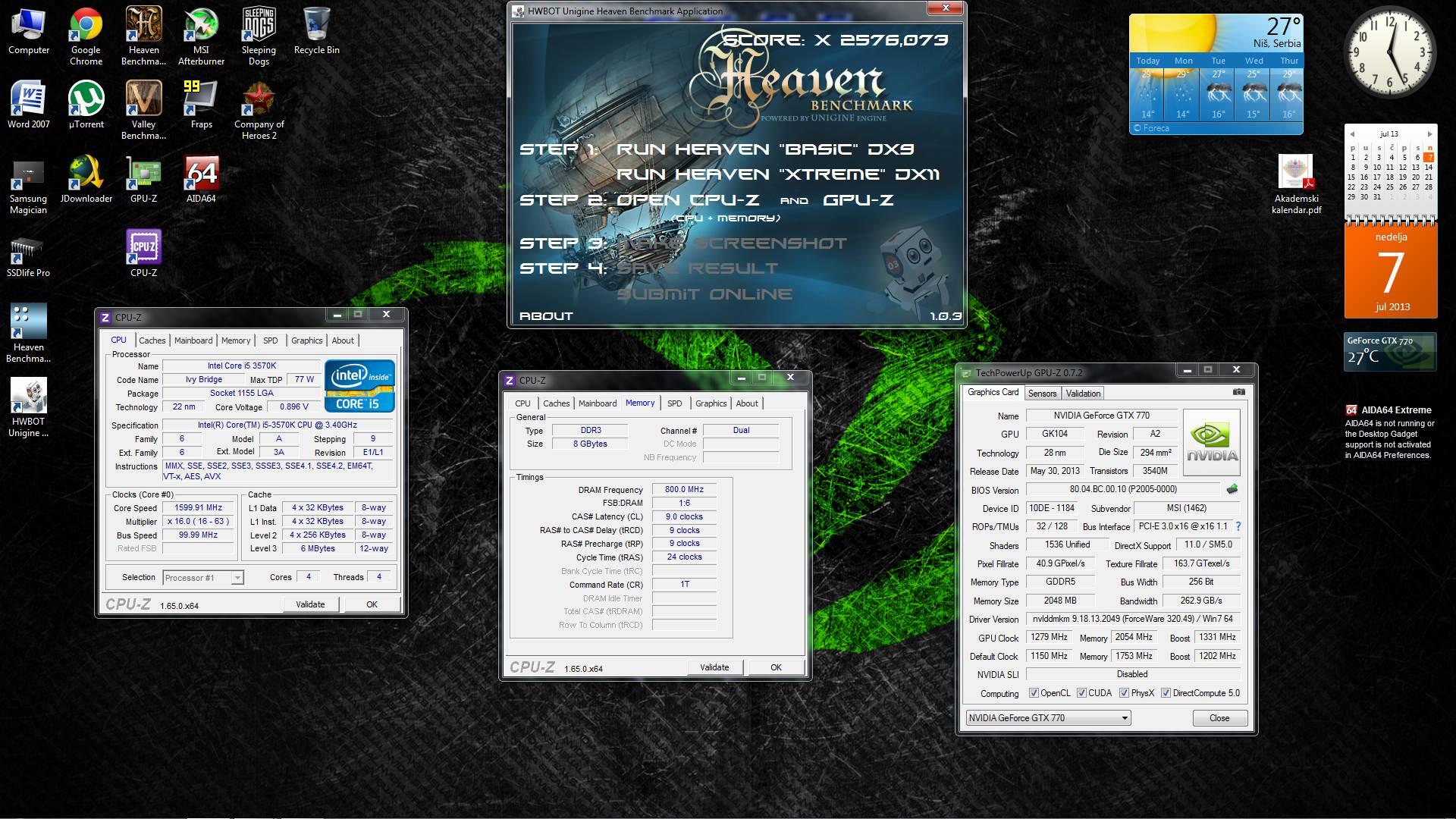
Task: Launch MSI Afterburner shortcut
Action: pos(201,36)
